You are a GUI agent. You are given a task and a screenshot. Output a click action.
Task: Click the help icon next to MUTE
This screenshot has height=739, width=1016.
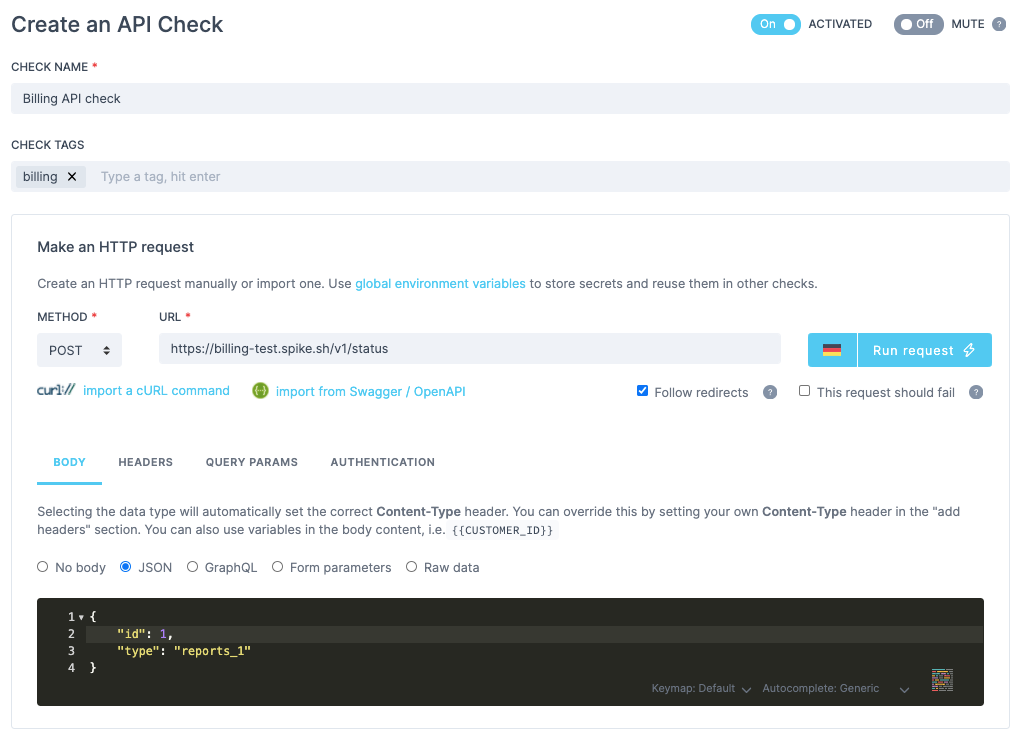998,24
